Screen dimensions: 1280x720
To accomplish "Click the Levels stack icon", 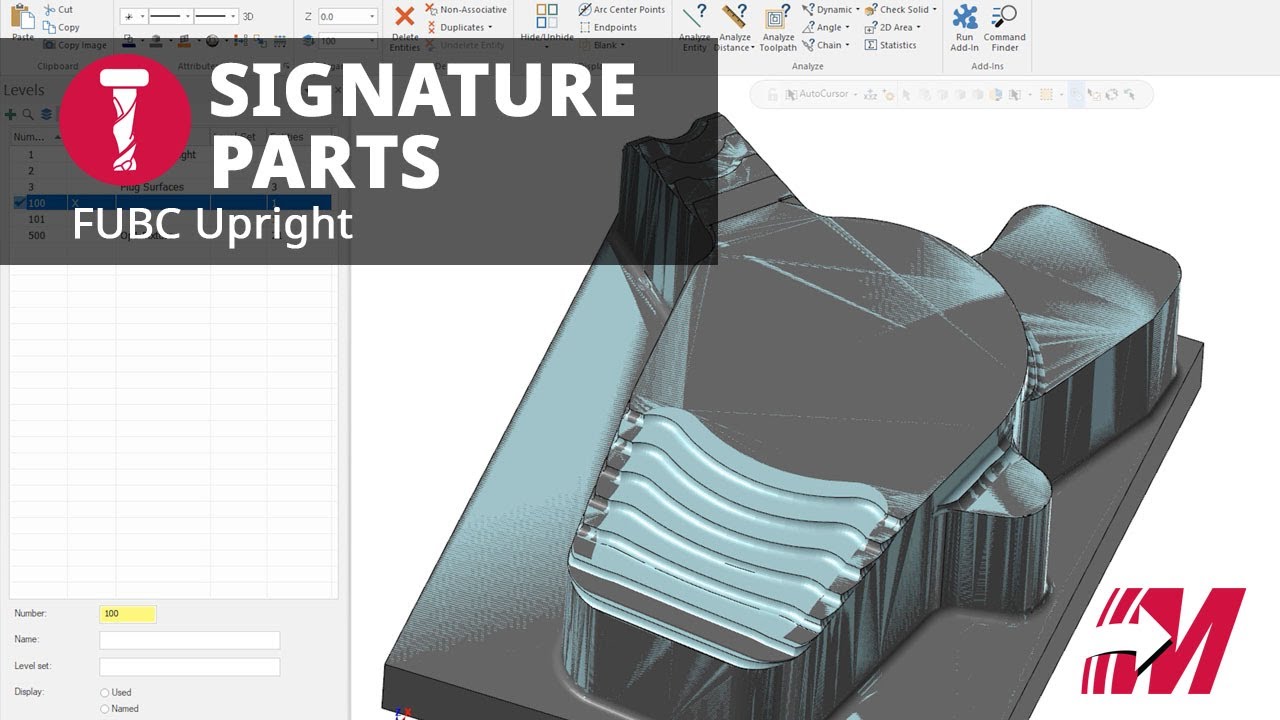I will [x=46, y=115].
